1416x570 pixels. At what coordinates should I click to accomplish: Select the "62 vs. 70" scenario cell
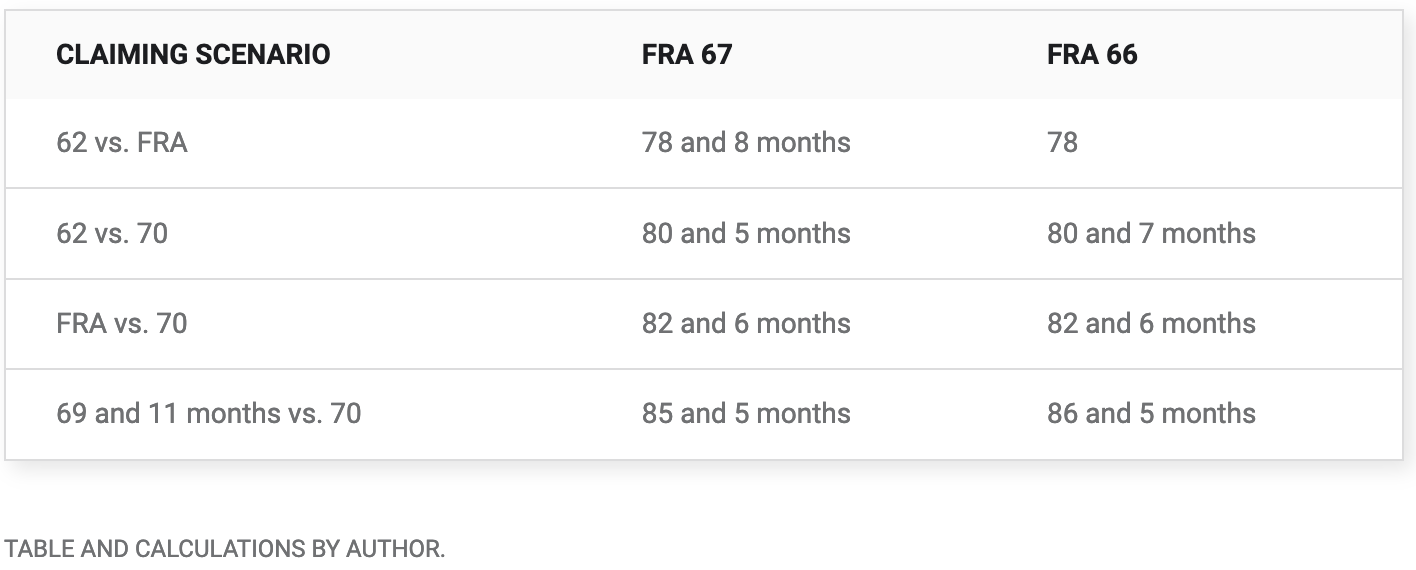pos(112,234)
